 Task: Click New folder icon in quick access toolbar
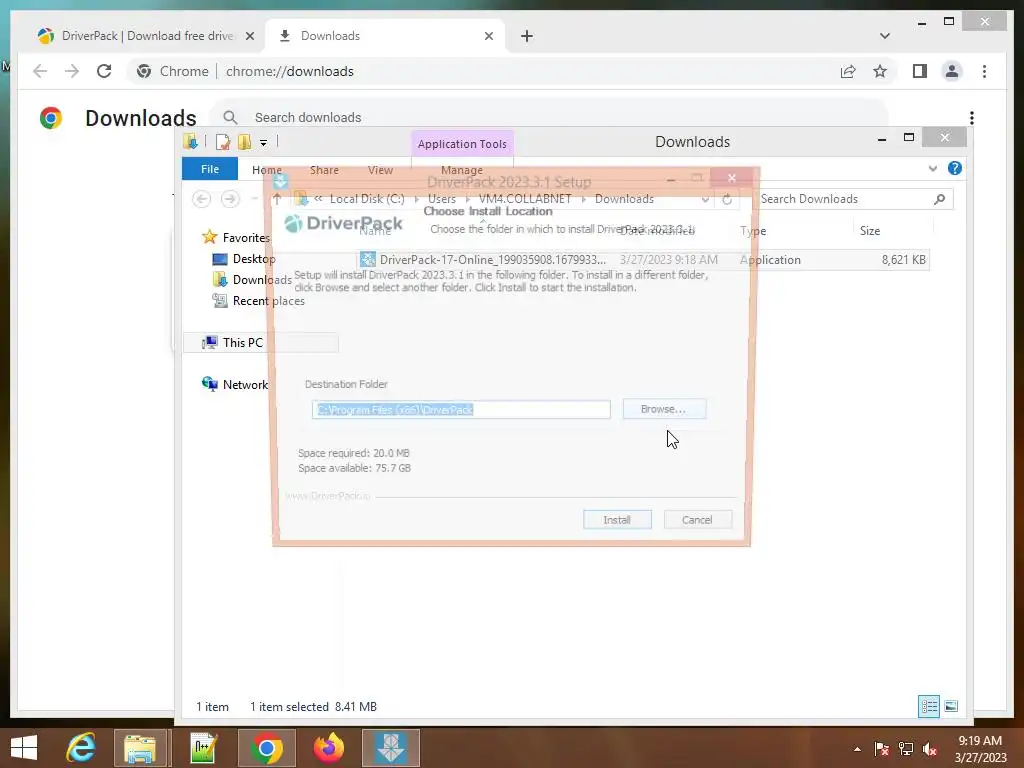click(245, 142)
